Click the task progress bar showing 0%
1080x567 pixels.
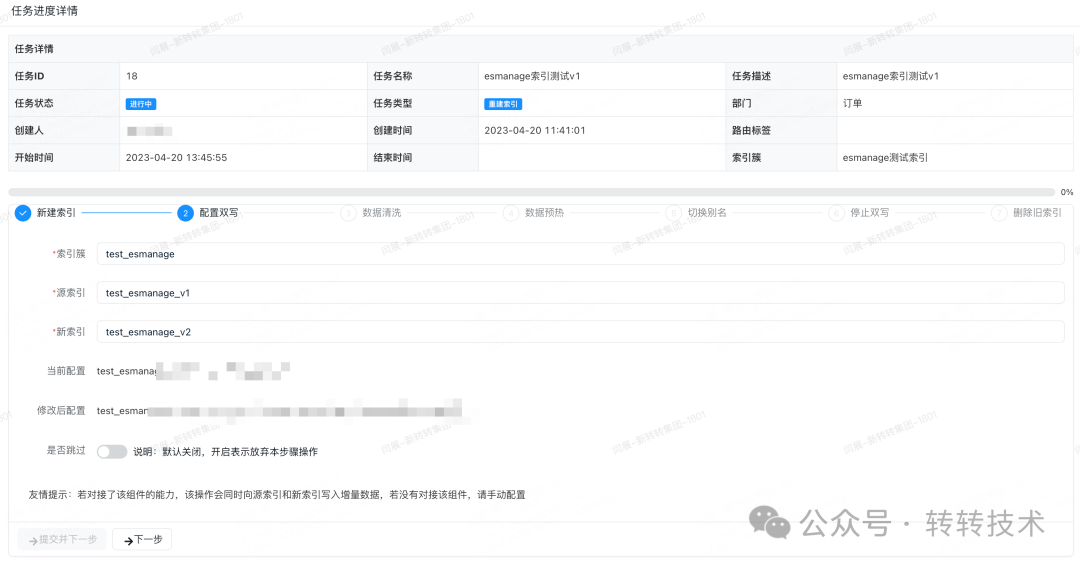point(531,192)
